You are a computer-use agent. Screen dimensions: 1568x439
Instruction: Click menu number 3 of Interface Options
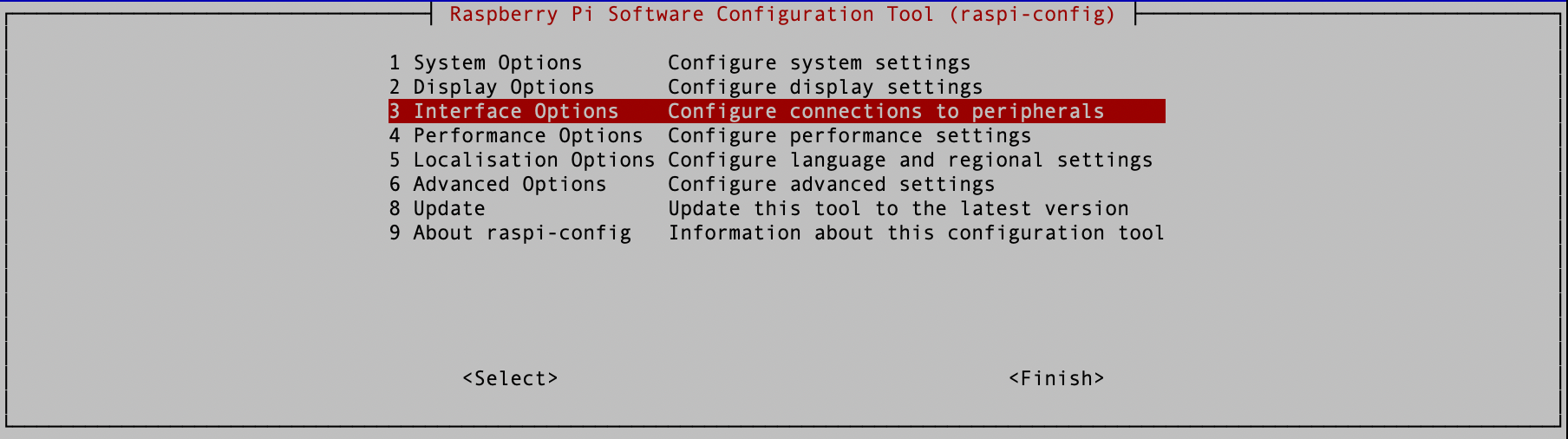point(395,112)
